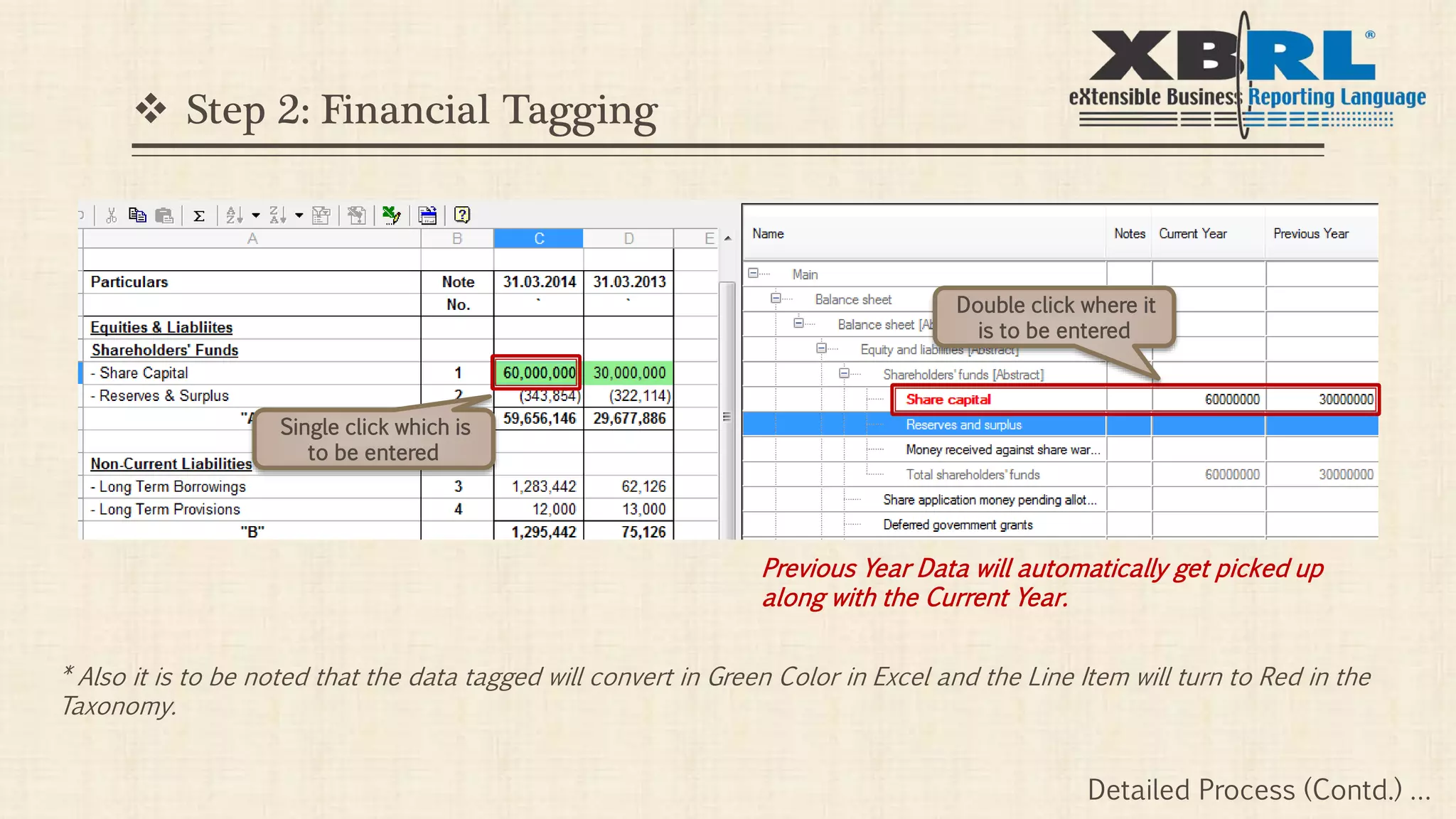Click Share capital current year value 60000000
The height and width of the screenshot is (819, 1456).
pos(1232,400)
